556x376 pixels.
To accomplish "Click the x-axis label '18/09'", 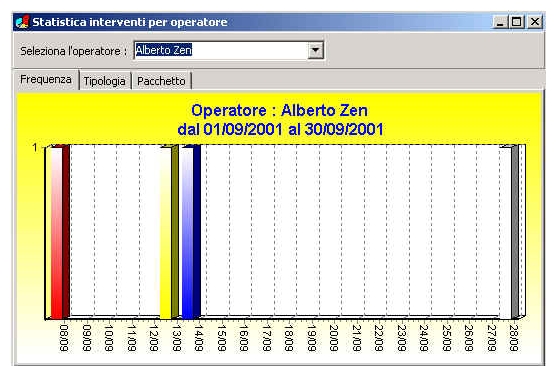I will tap(289, 338).
